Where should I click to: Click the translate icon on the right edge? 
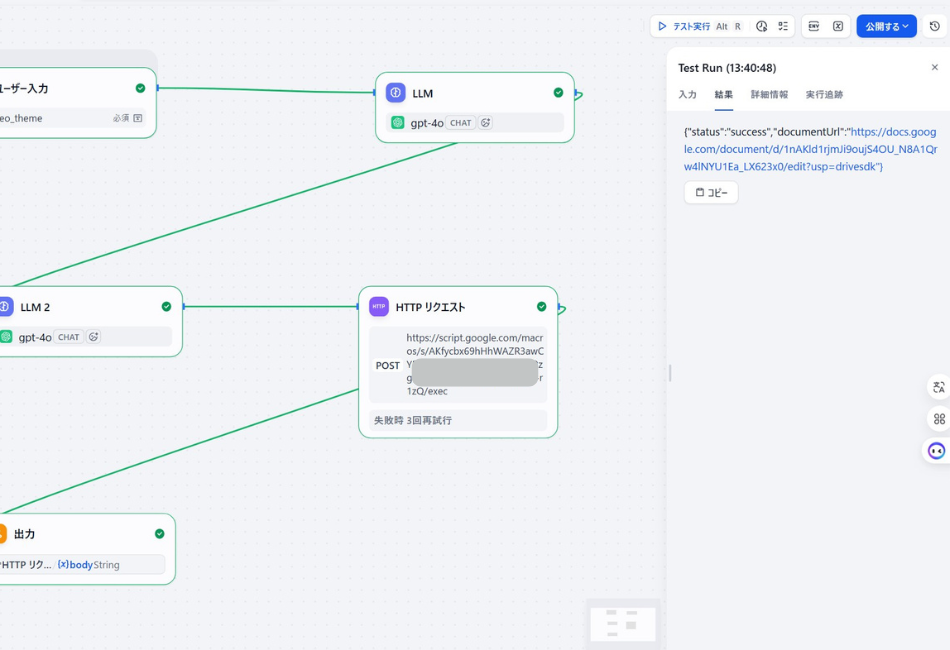938,387
